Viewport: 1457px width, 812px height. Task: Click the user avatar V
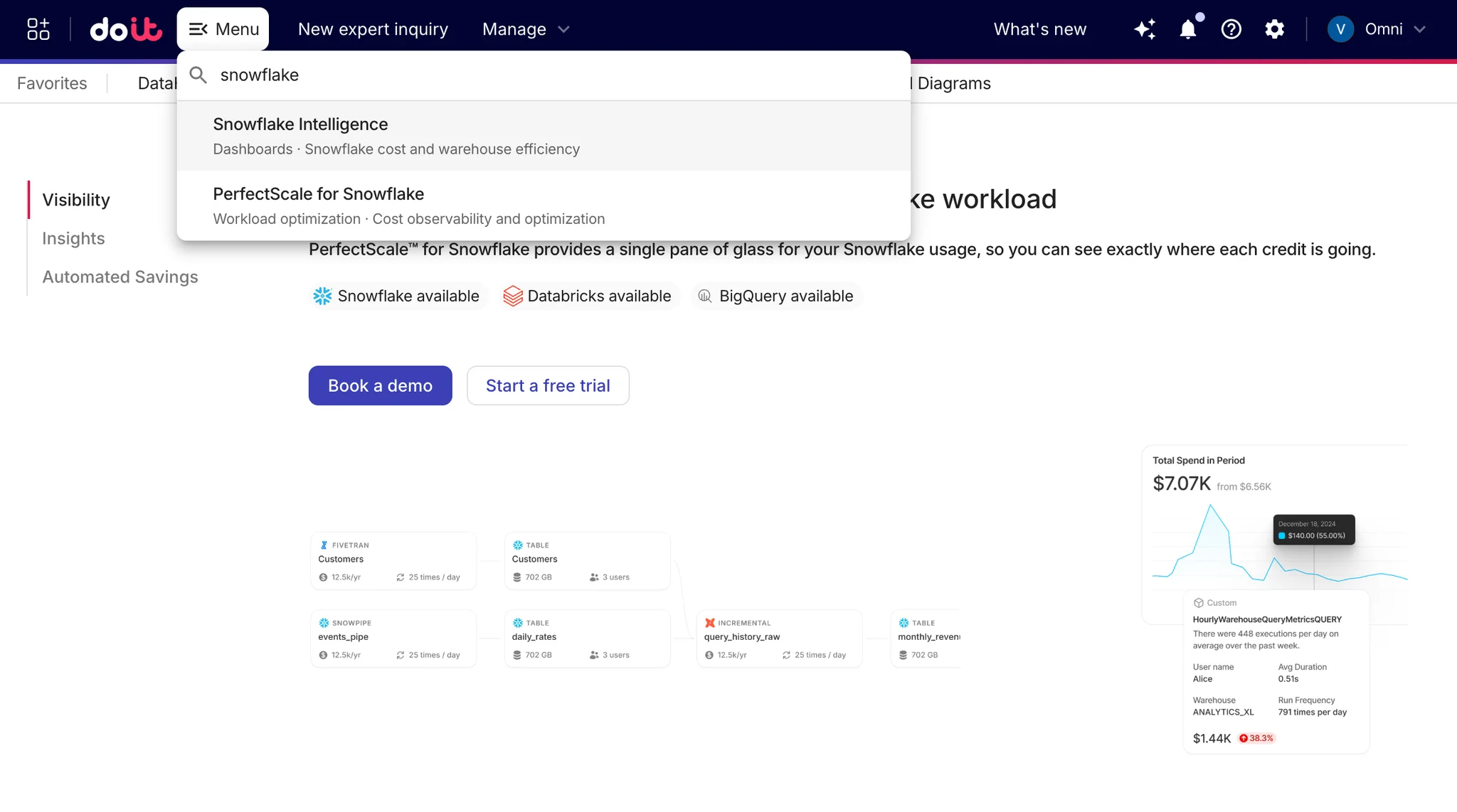coord(1340,29)
